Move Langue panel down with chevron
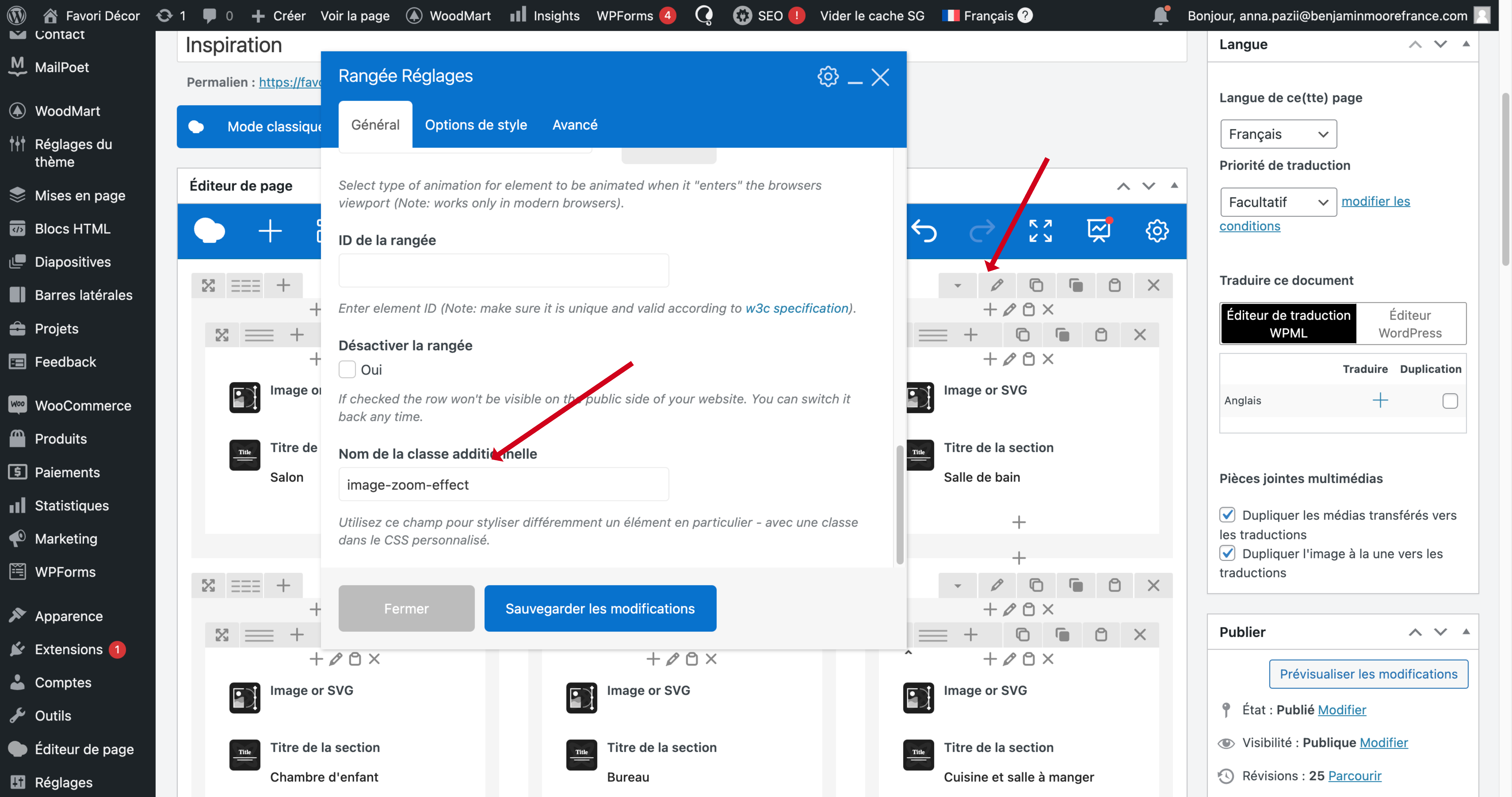 (1440, 44)
